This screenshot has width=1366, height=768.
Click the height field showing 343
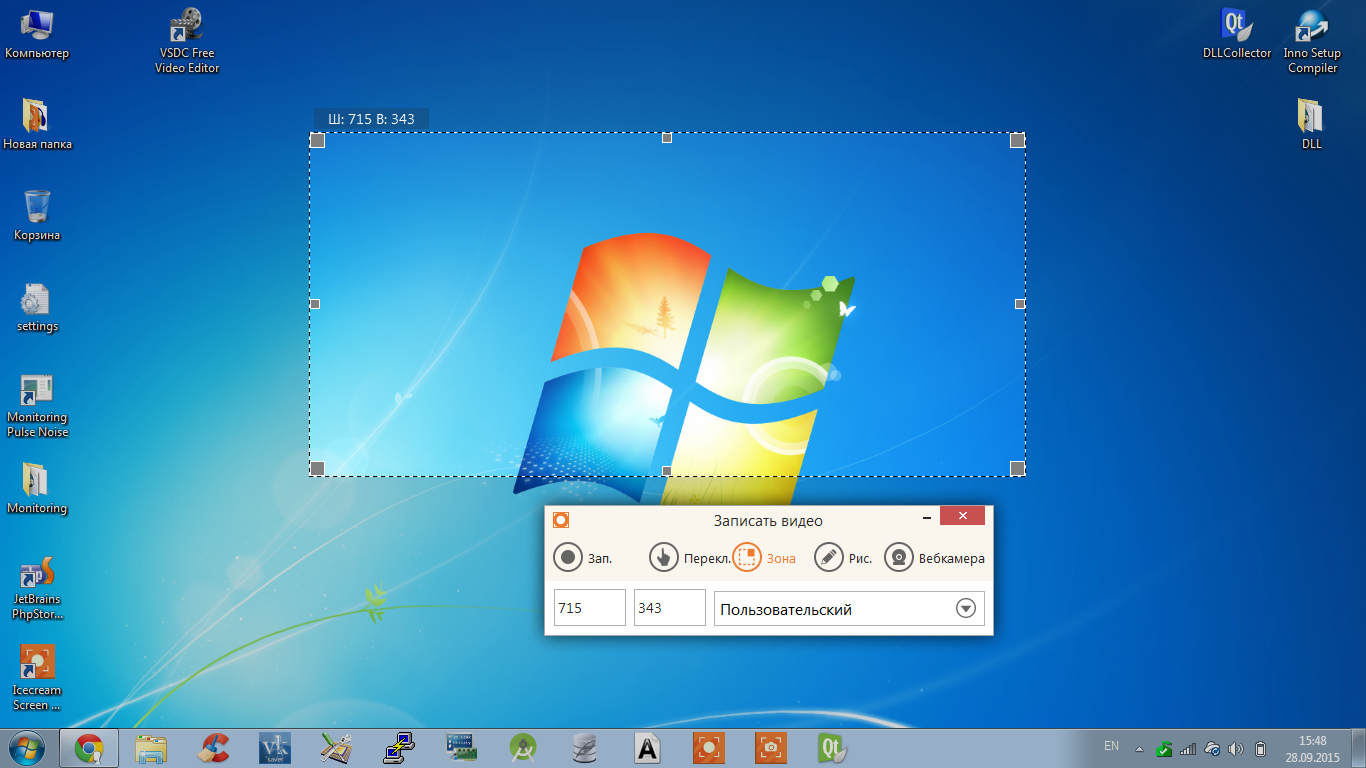click(x=670, y=608)
